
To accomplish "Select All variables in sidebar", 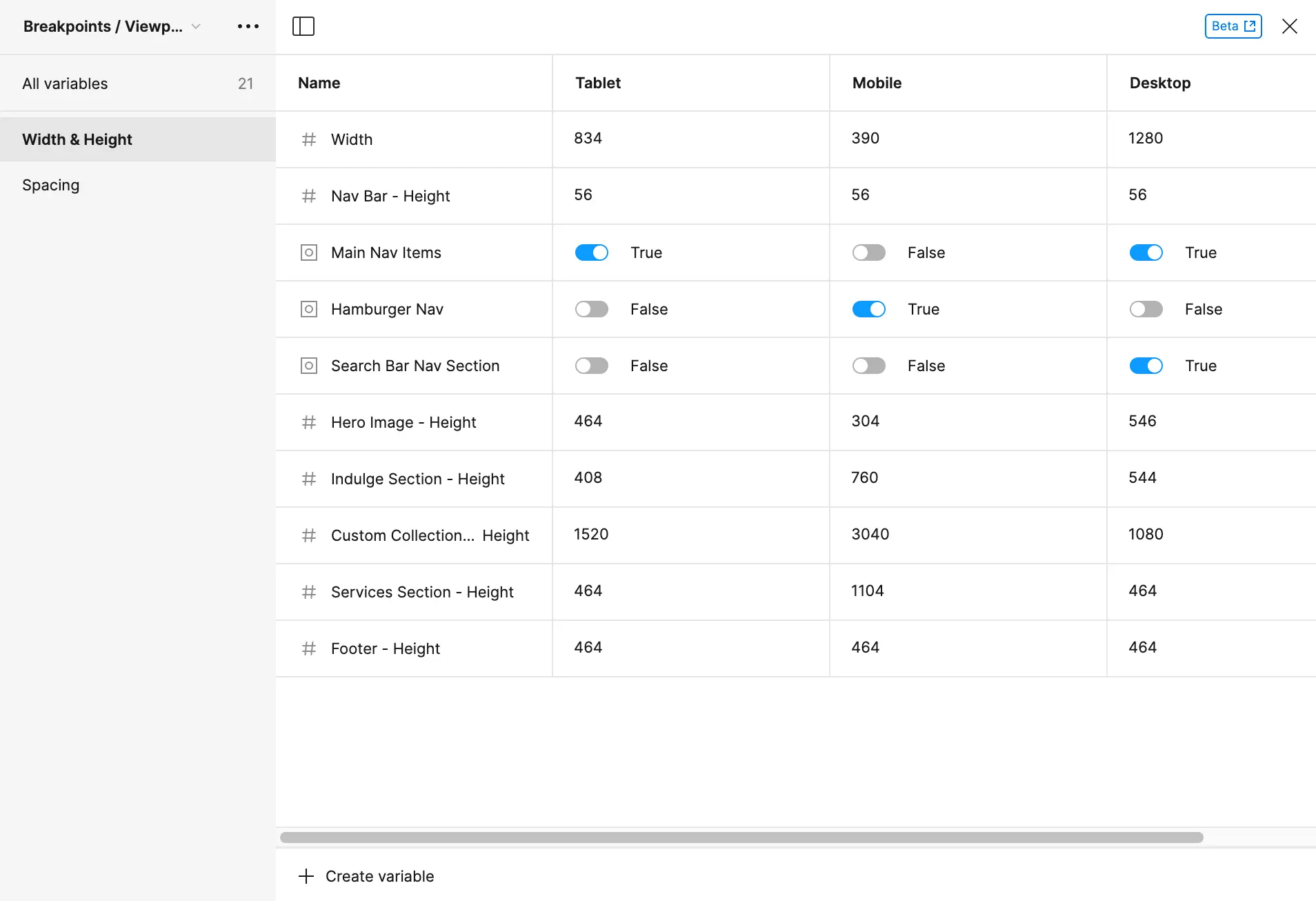I will (138, 83).
